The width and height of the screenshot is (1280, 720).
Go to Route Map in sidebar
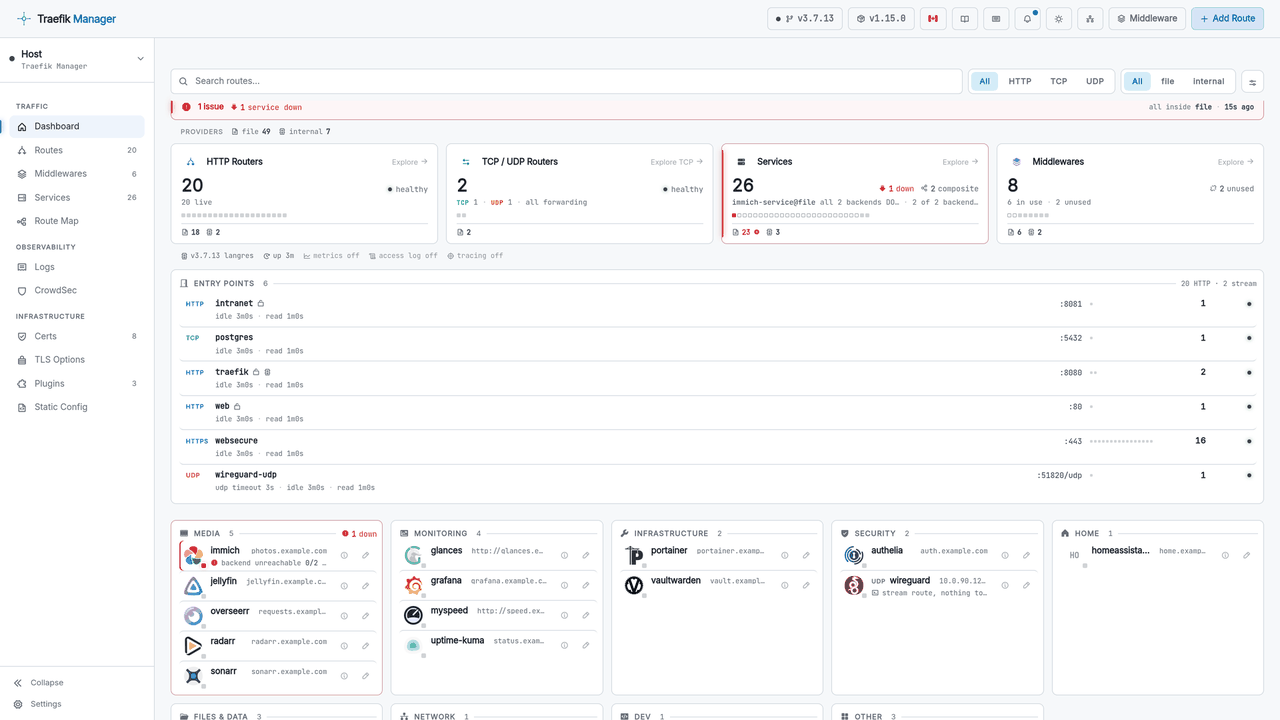click(77, 221)
